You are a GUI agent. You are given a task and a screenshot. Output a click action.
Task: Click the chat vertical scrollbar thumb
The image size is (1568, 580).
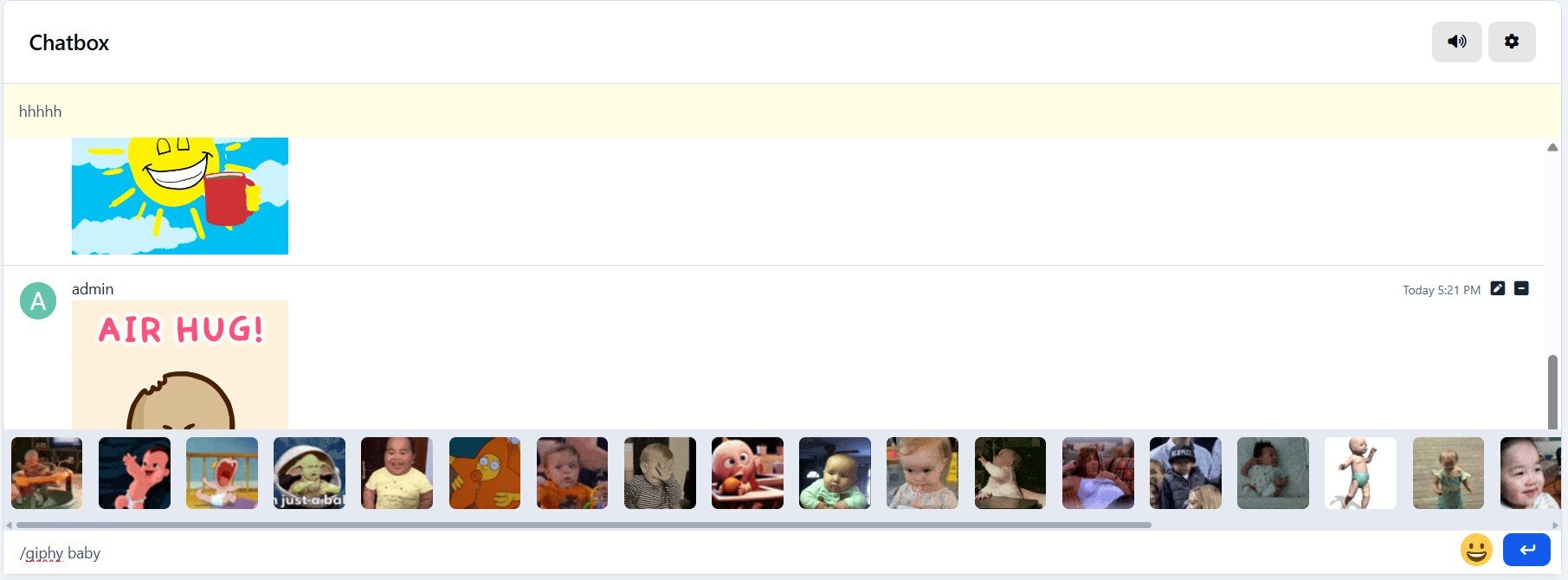[x=1552, y=391]
